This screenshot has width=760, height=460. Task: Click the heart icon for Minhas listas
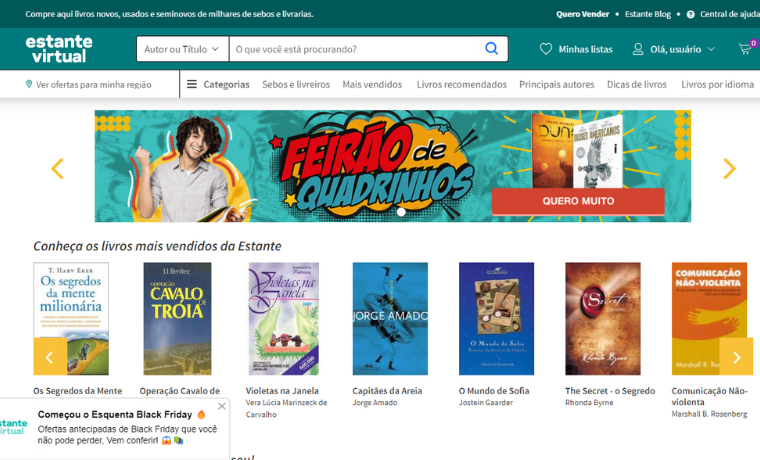(546, 49)
